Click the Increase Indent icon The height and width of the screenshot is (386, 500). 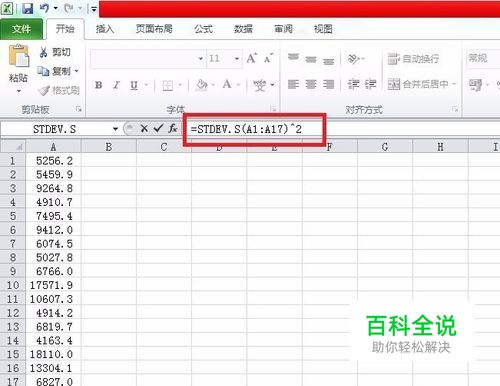pyautogui.click(x=370, y=84)
